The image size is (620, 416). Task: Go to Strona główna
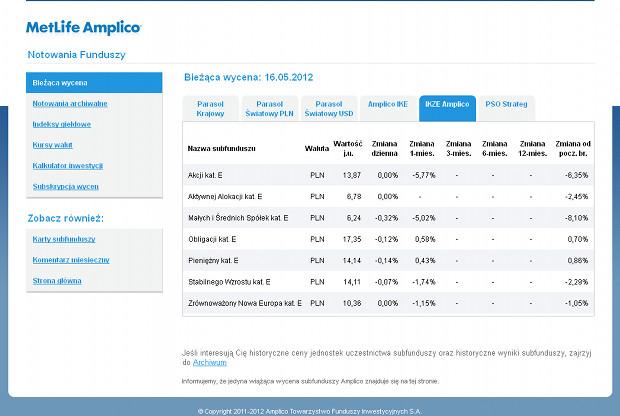click(57, 281)
